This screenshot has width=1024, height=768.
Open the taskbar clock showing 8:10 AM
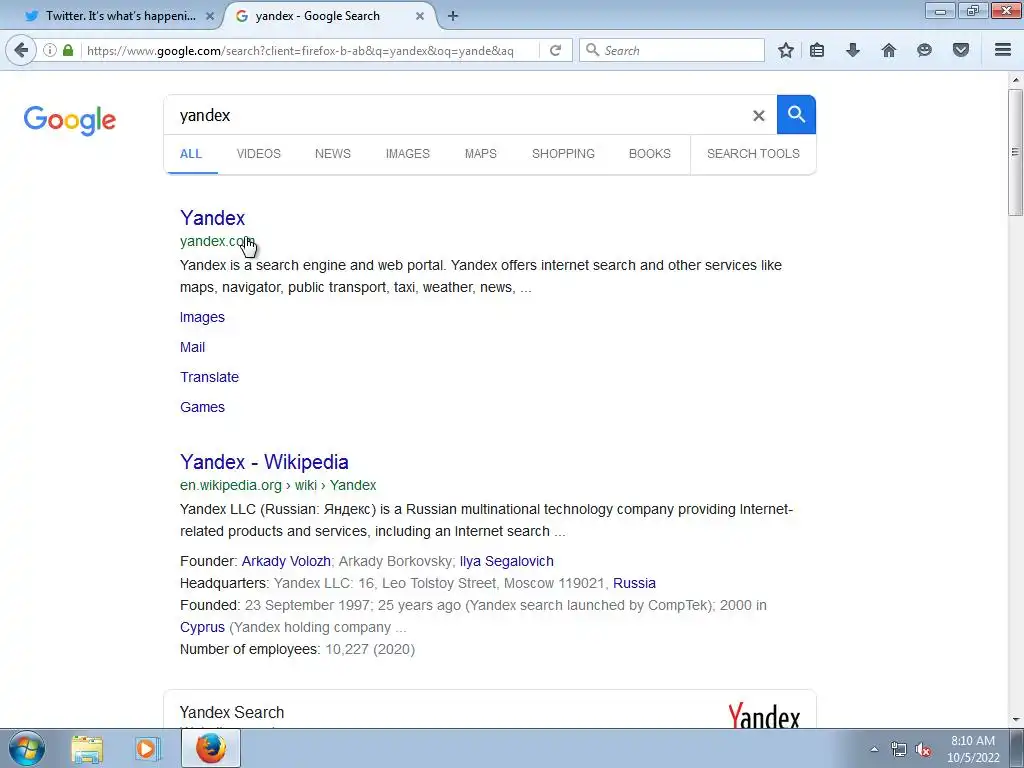coord(973,749)
